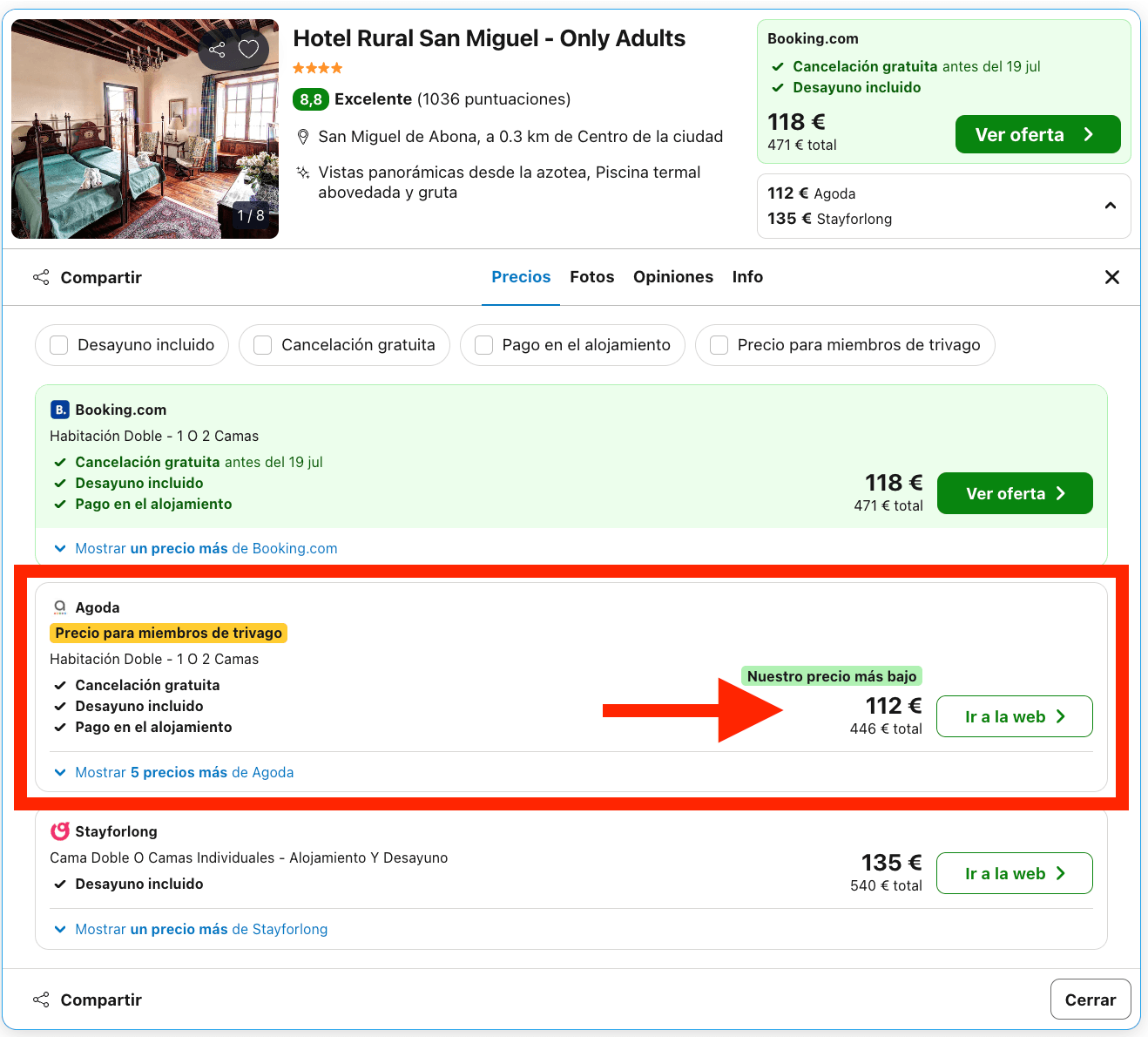Click the 112 € Agoda summary price

point(812,193)
